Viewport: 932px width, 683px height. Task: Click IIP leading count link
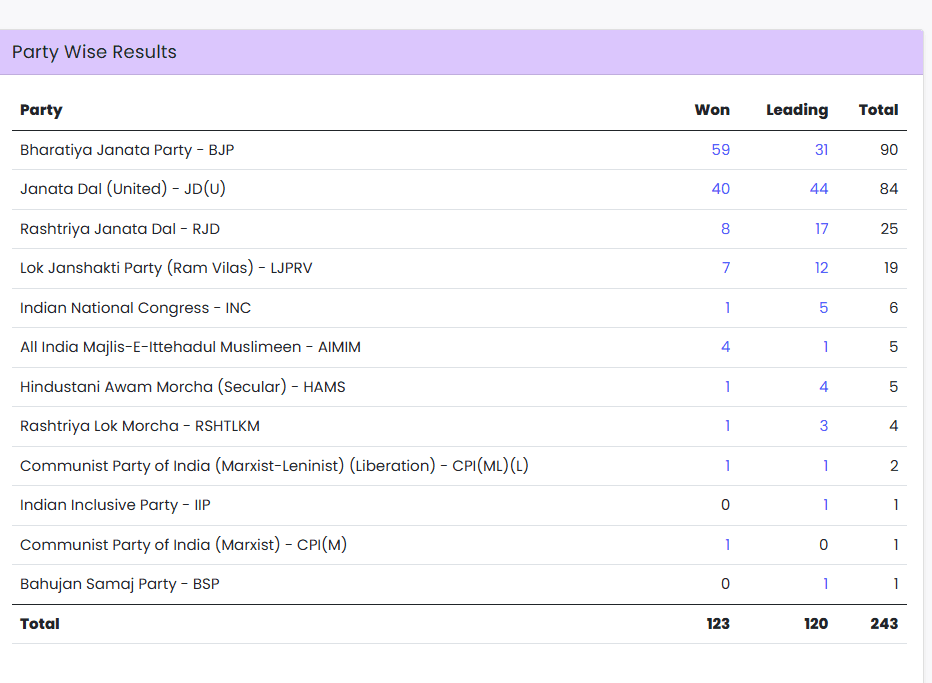826,505
